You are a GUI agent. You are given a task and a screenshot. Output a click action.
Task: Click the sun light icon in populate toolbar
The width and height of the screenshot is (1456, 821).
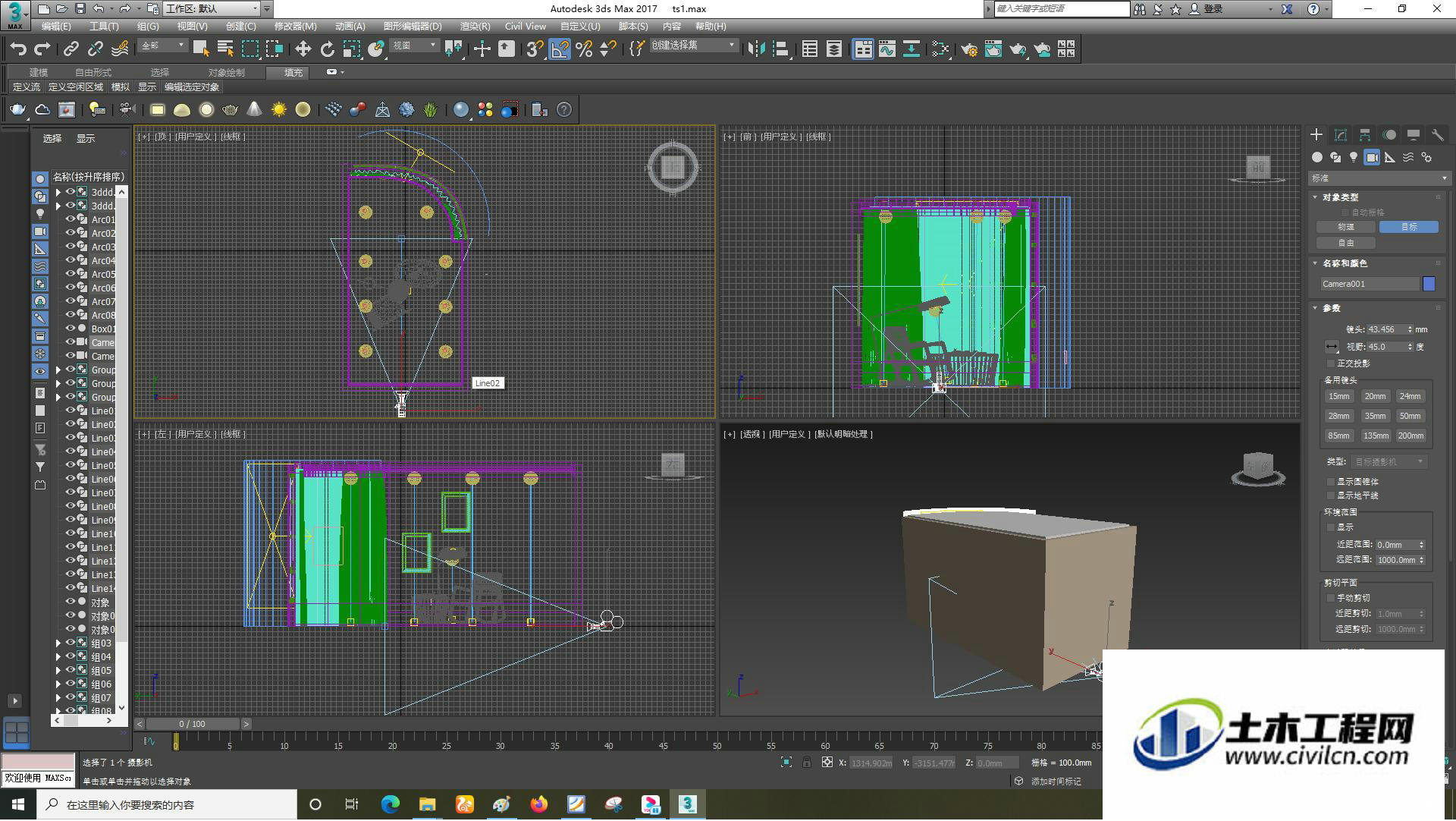(279, 110)
